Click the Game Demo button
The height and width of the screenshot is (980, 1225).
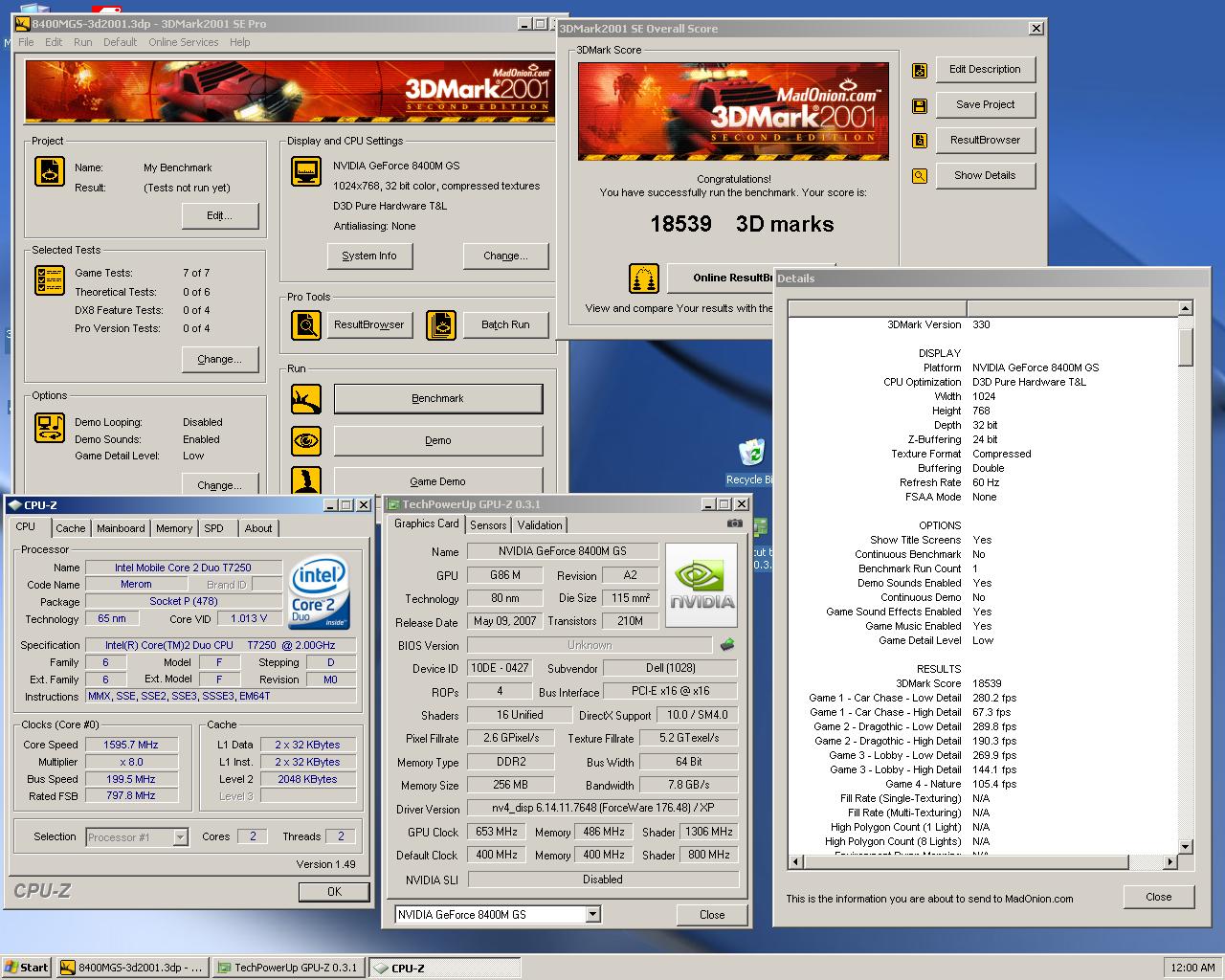438,480
